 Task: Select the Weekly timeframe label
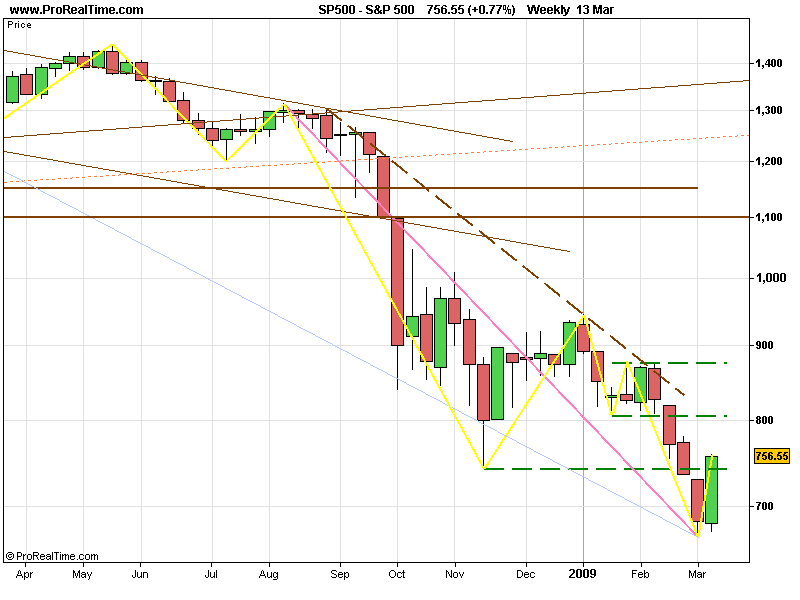coord(548,10)
